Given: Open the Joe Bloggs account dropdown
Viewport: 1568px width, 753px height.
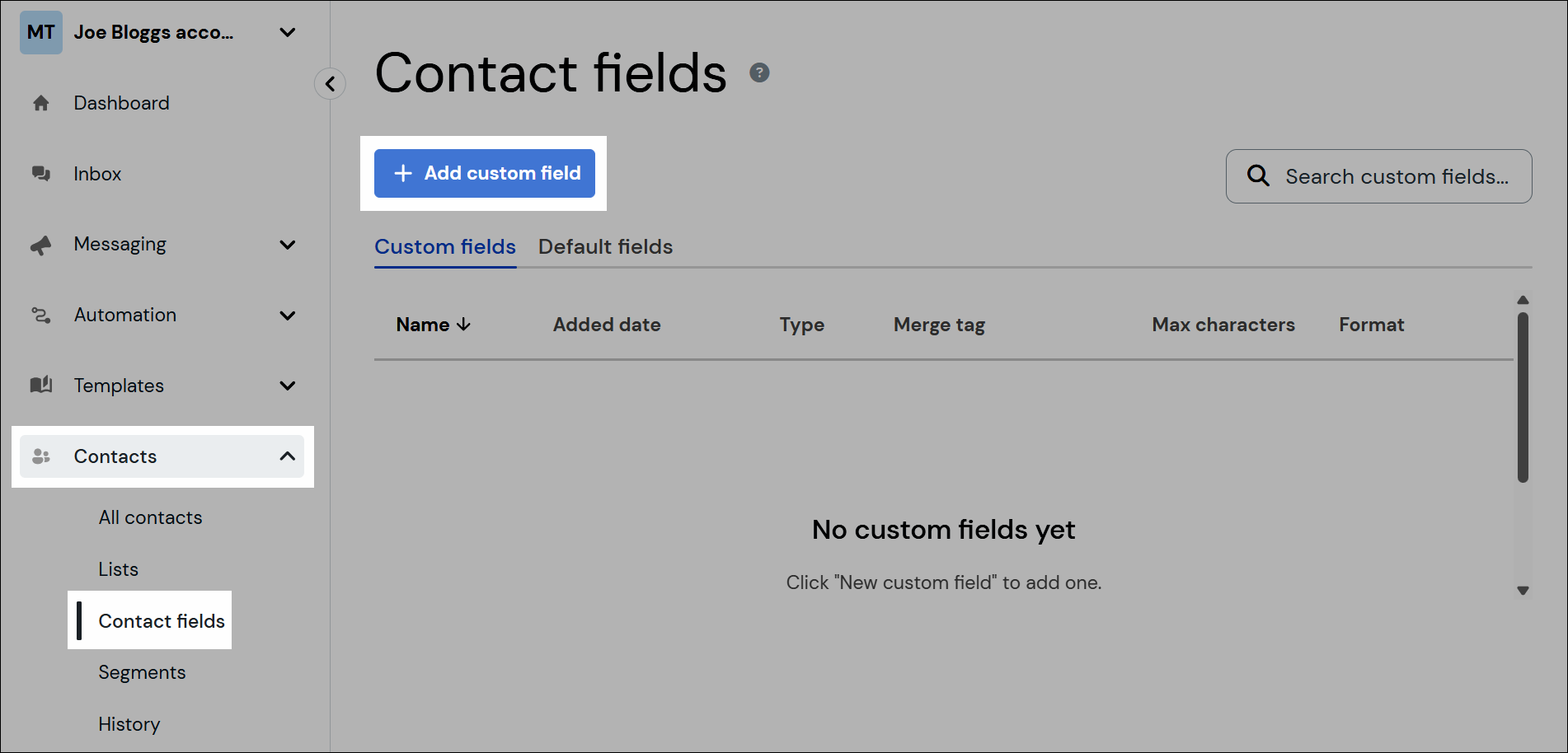Looking at the screenshot, I should [x=287, y=32].
